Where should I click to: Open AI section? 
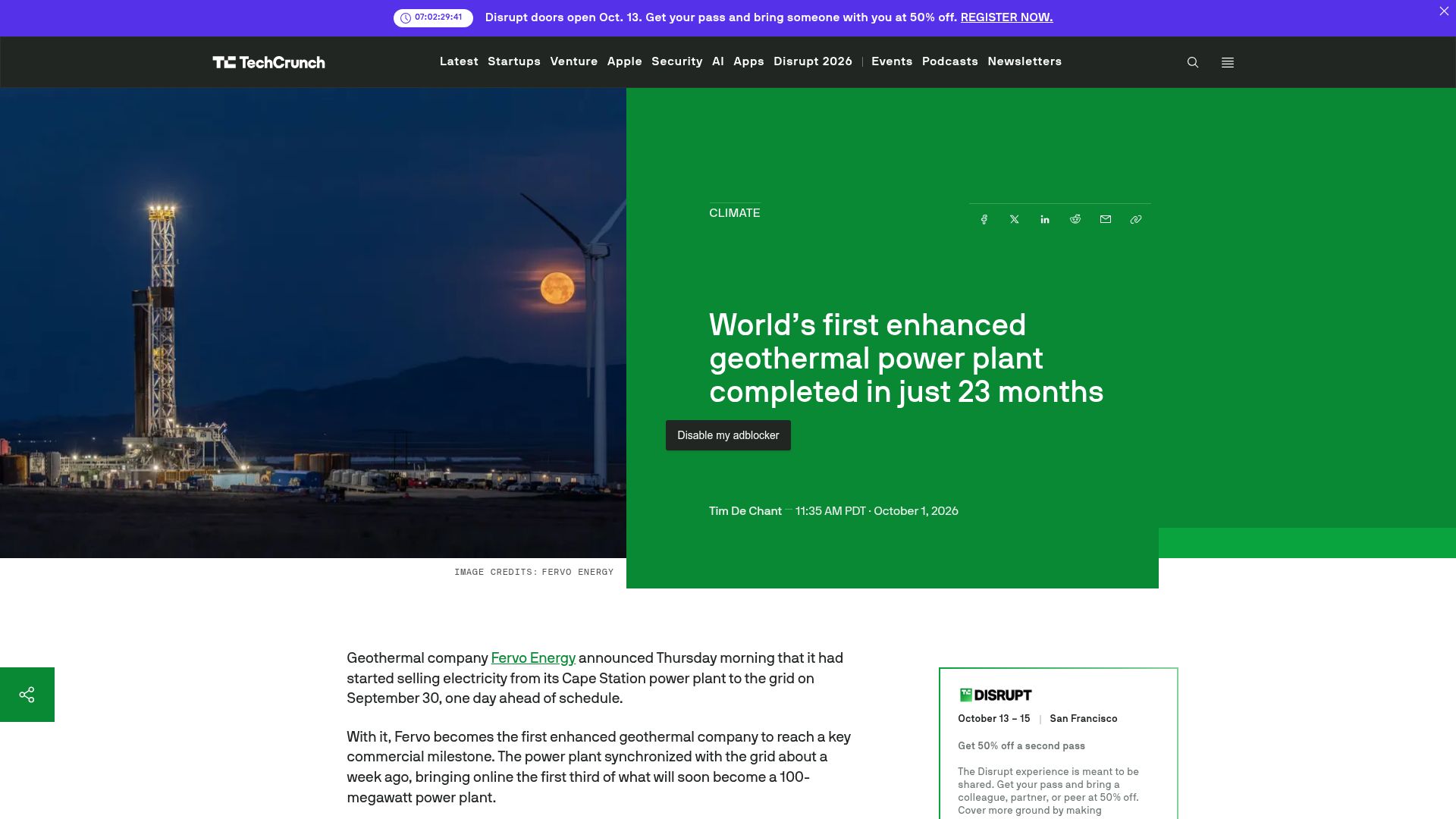tap(718, 61)
